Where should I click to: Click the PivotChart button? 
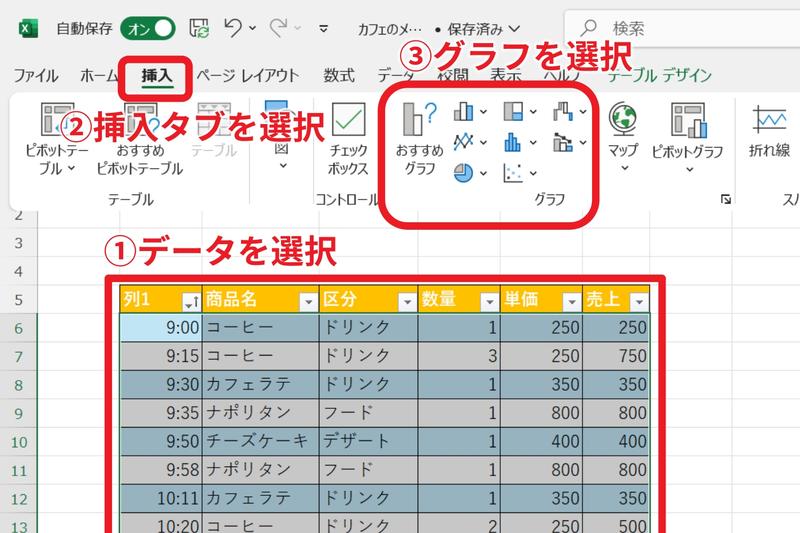pyautogui.click(x=688, y=137)
